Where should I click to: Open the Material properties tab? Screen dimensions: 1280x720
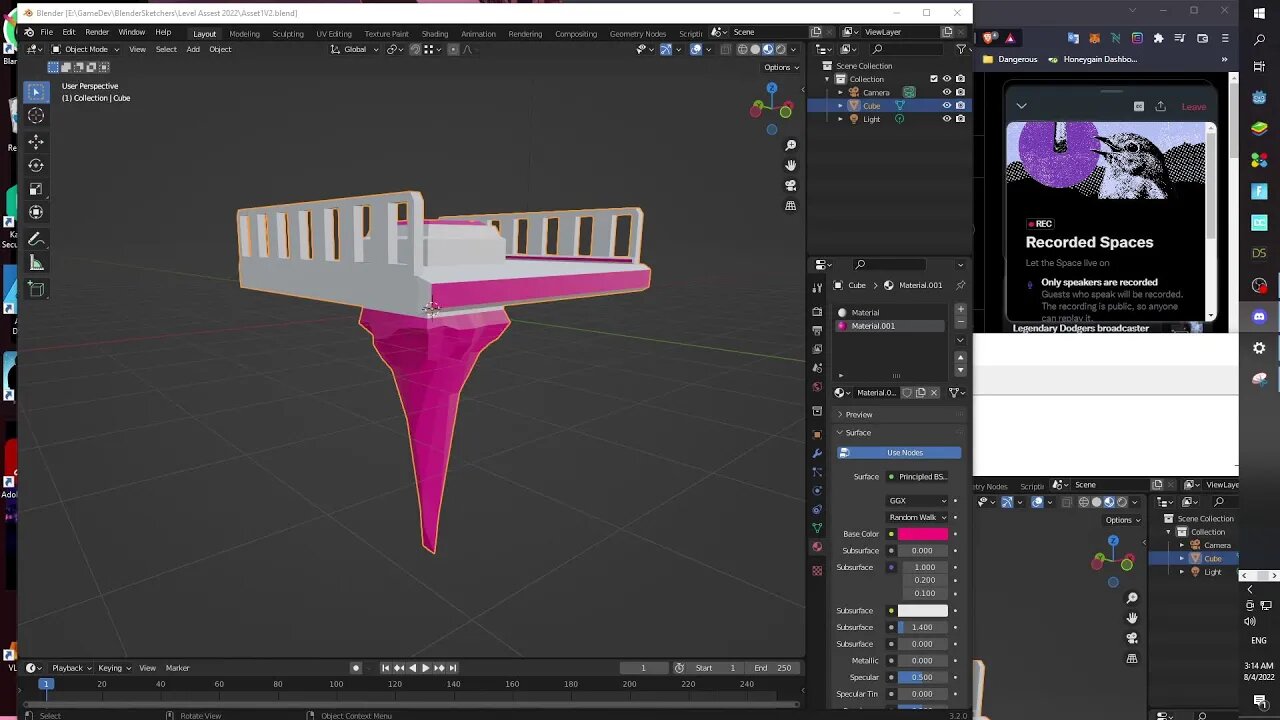click(817, 547)
